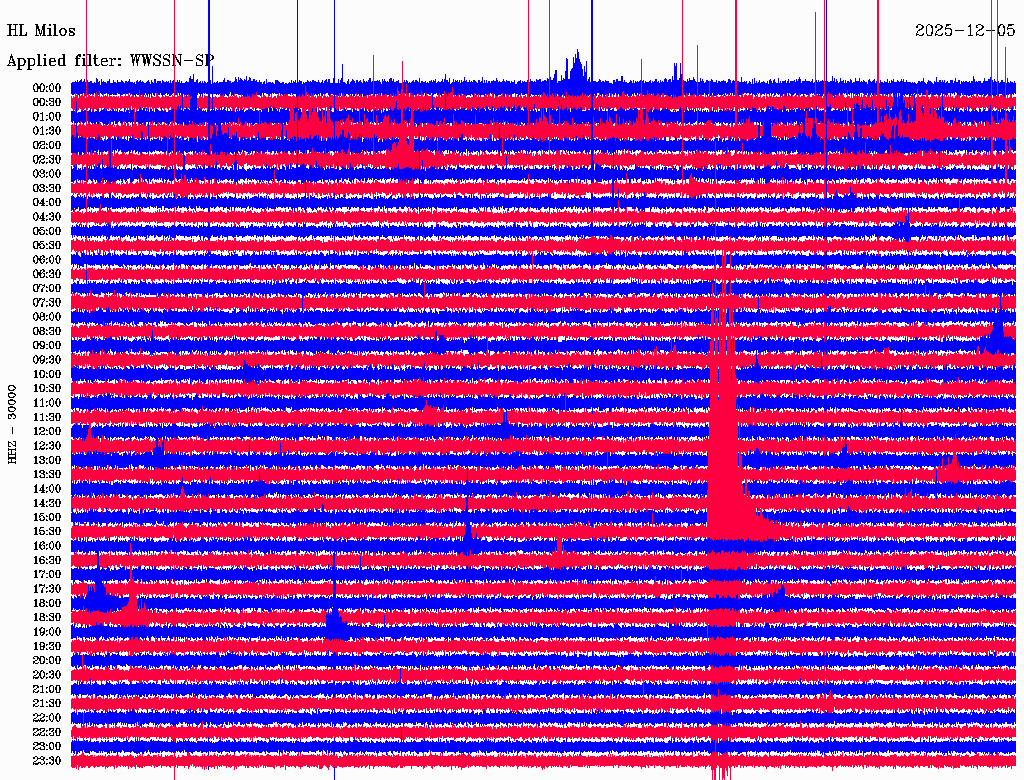Pick the 20:30 time label
The width and height of the screenshot is (1024, 780).
click(47, 675)
